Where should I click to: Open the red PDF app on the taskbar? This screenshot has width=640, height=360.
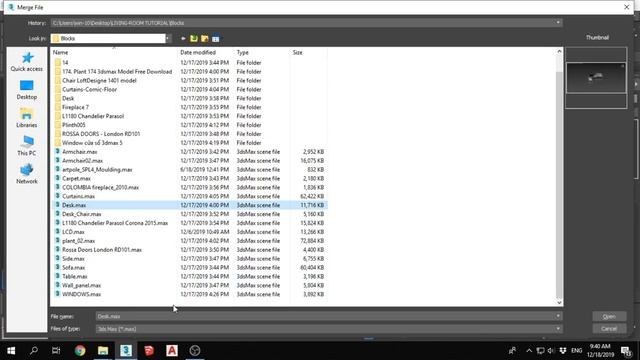(149, 351)
